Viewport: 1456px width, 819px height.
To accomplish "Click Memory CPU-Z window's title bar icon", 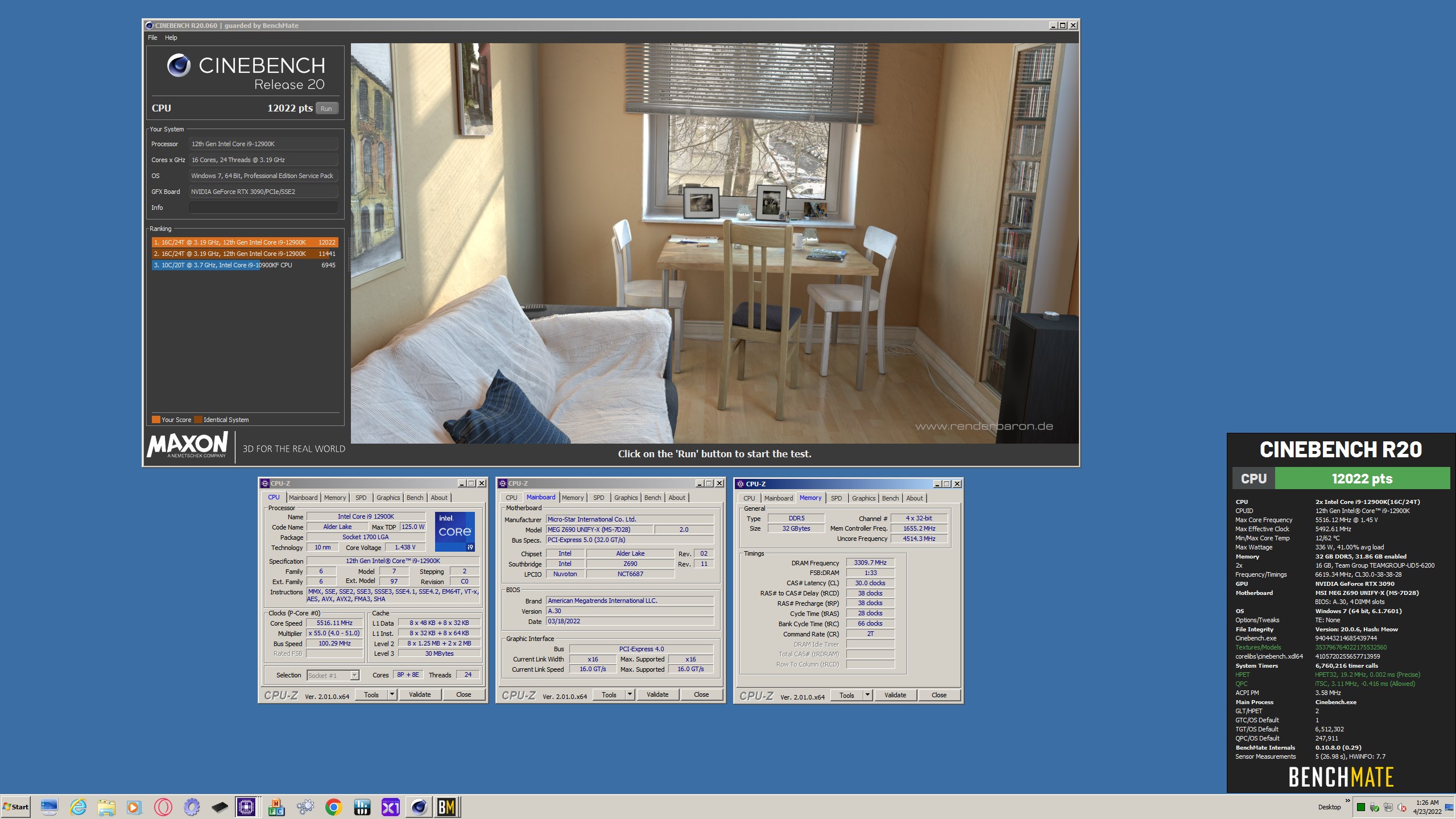I will 740,484.
